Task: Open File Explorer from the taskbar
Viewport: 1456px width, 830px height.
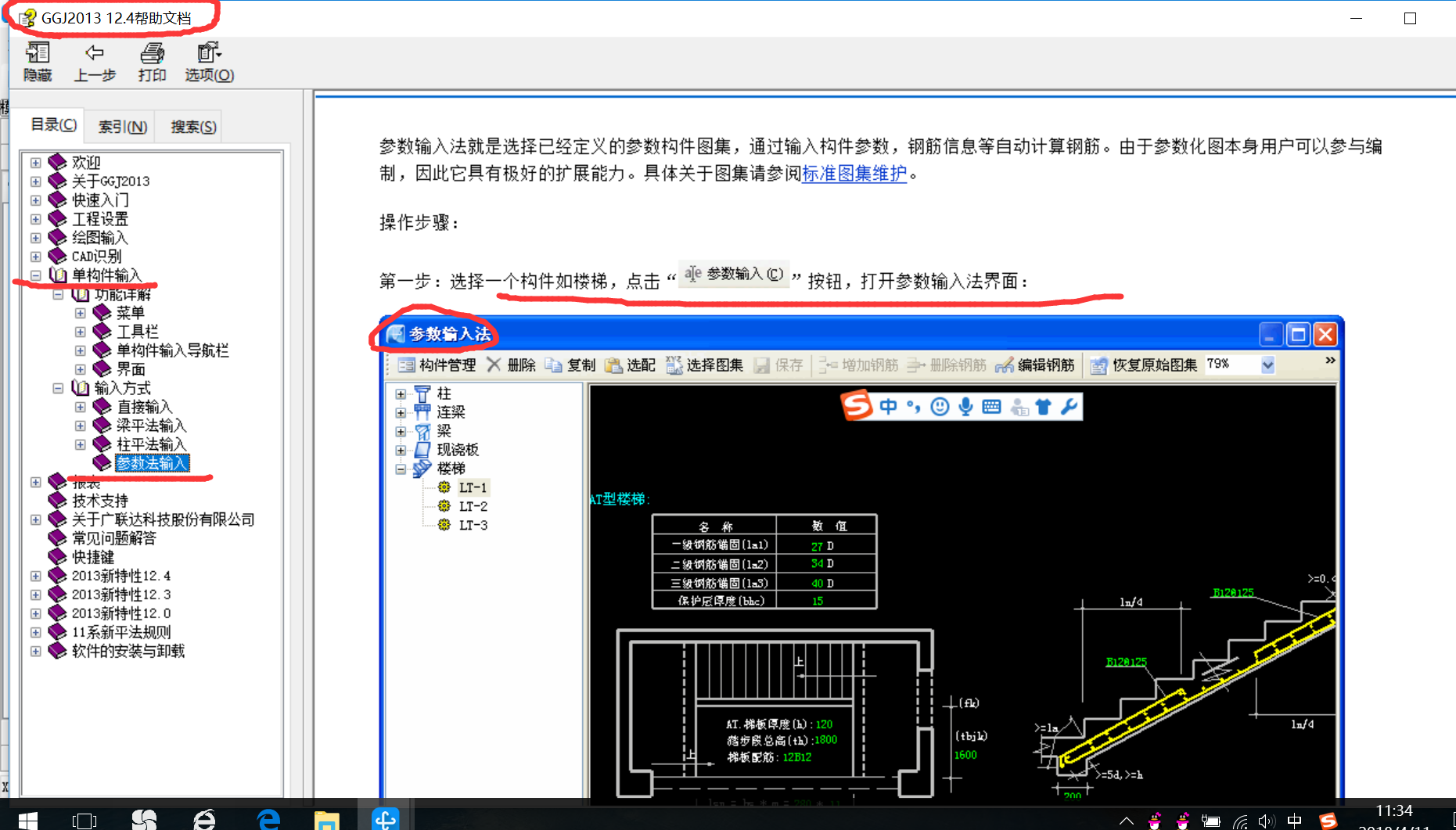Action: 326,820
